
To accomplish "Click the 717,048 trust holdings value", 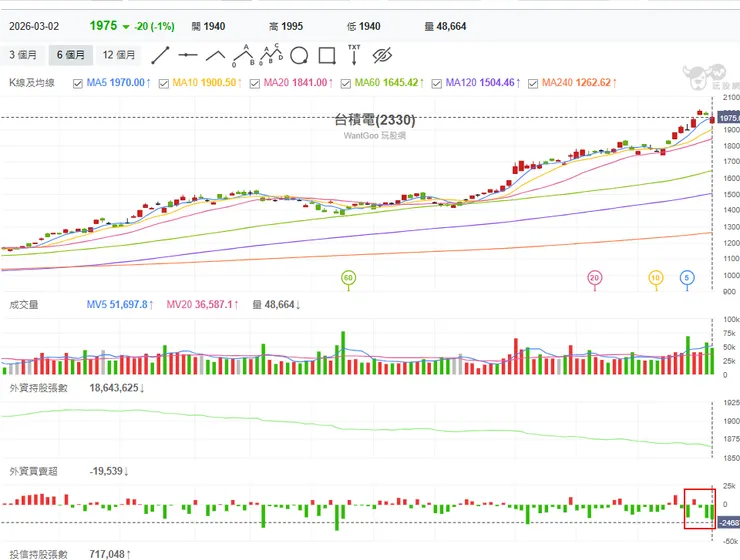I will (x=109, y=554).
